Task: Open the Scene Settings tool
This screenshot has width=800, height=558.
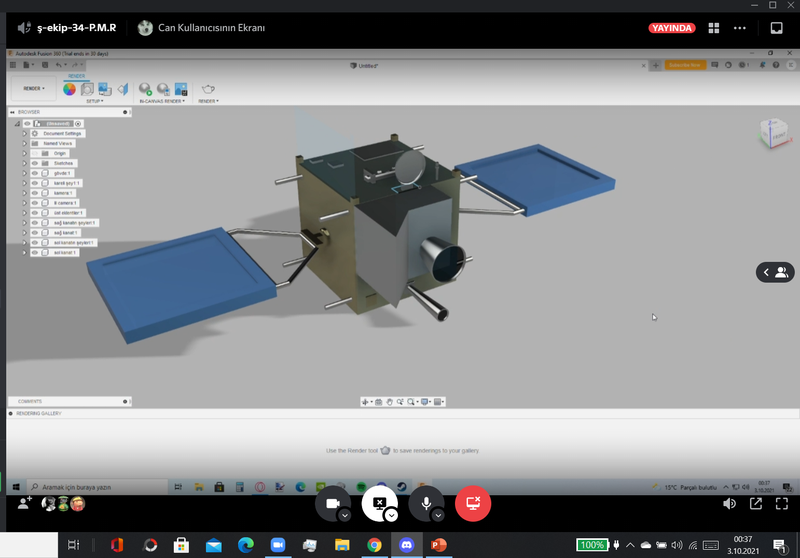Action: coord(87,89)
